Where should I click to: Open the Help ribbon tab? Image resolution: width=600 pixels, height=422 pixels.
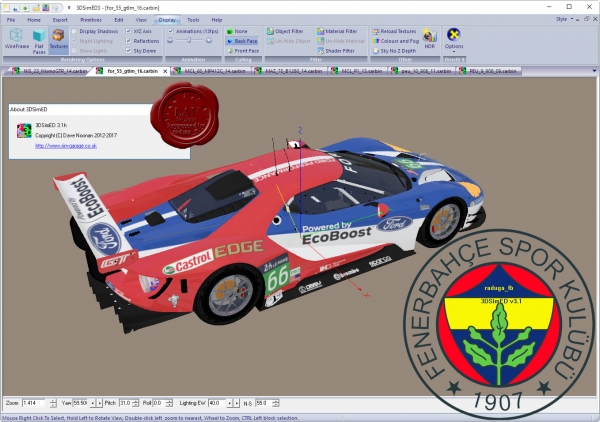[217, 20]
